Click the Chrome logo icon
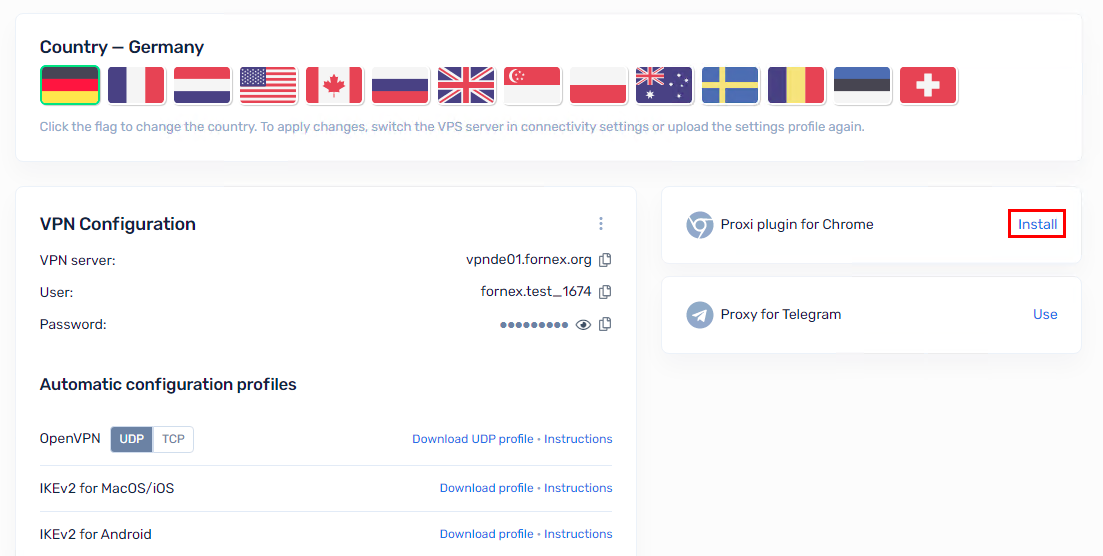This screenshot has height=556, width=1103. coord(700,225)
